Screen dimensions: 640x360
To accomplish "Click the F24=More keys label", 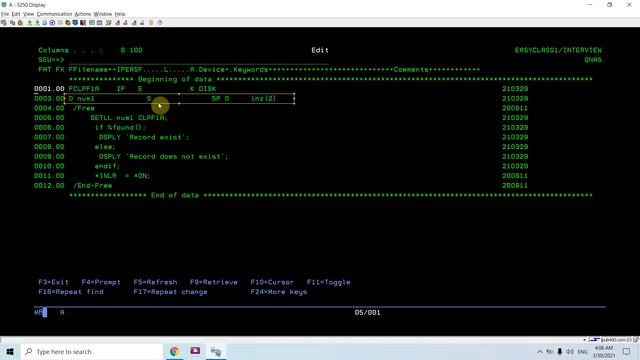I will (279, 292).
